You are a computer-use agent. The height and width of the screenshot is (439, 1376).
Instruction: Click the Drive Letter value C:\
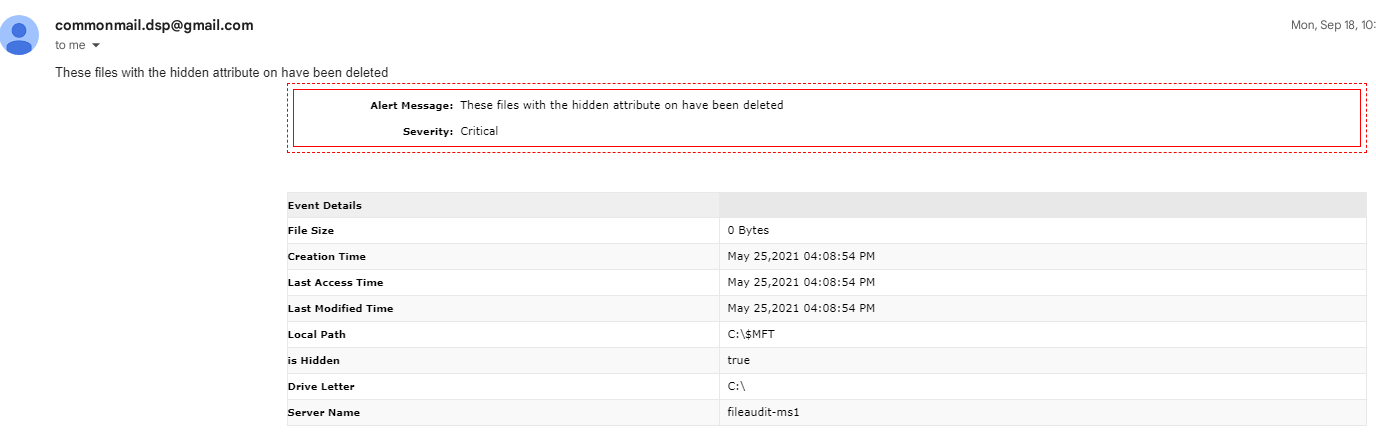[737, 386]
